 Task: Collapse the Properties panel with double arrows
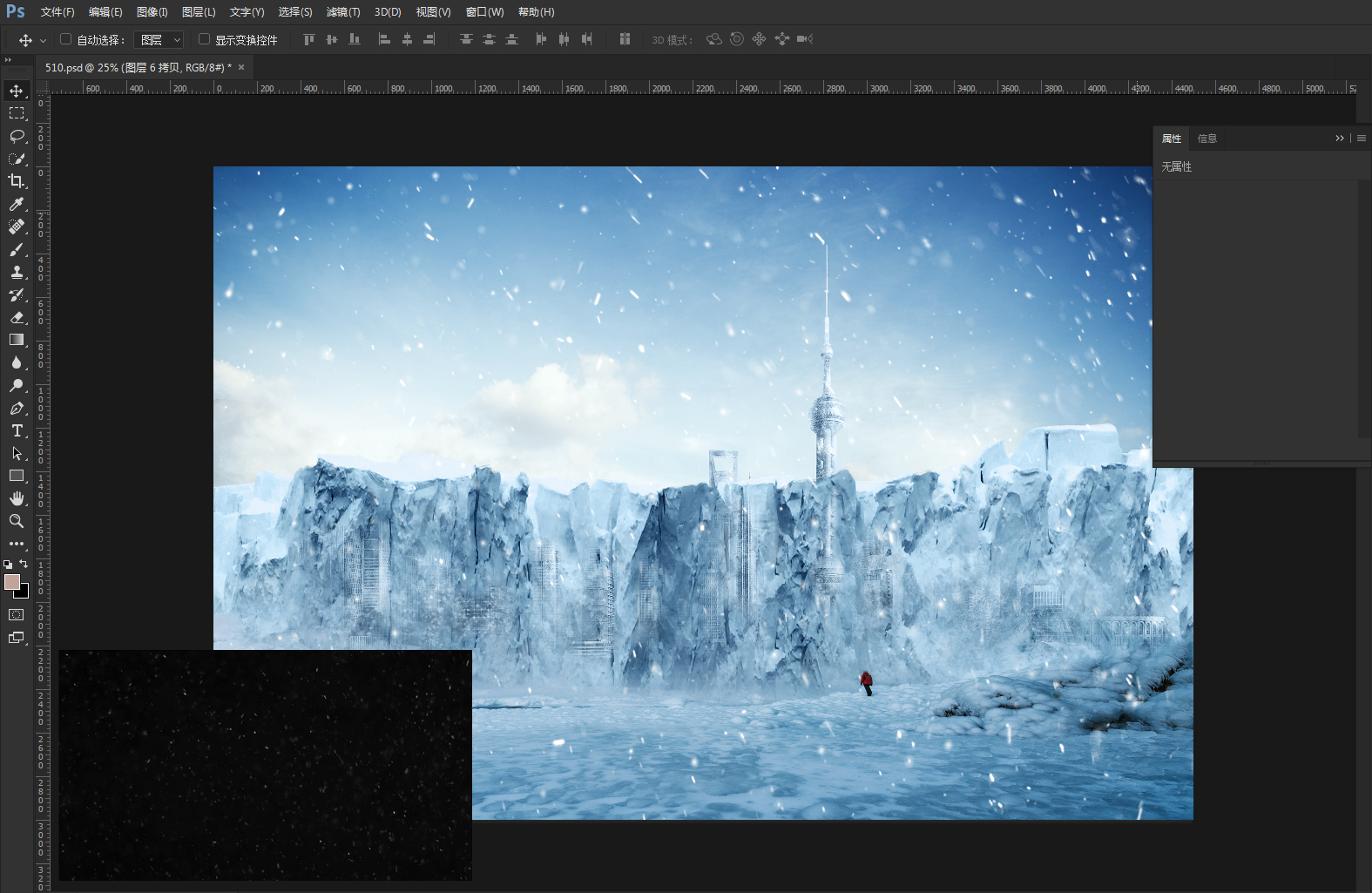click(1340, 139)
